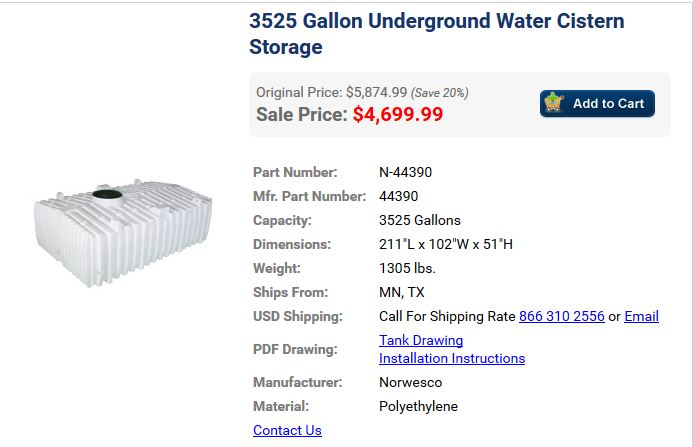
Task: Follow the Contact Us link
Action: (287, 430)
